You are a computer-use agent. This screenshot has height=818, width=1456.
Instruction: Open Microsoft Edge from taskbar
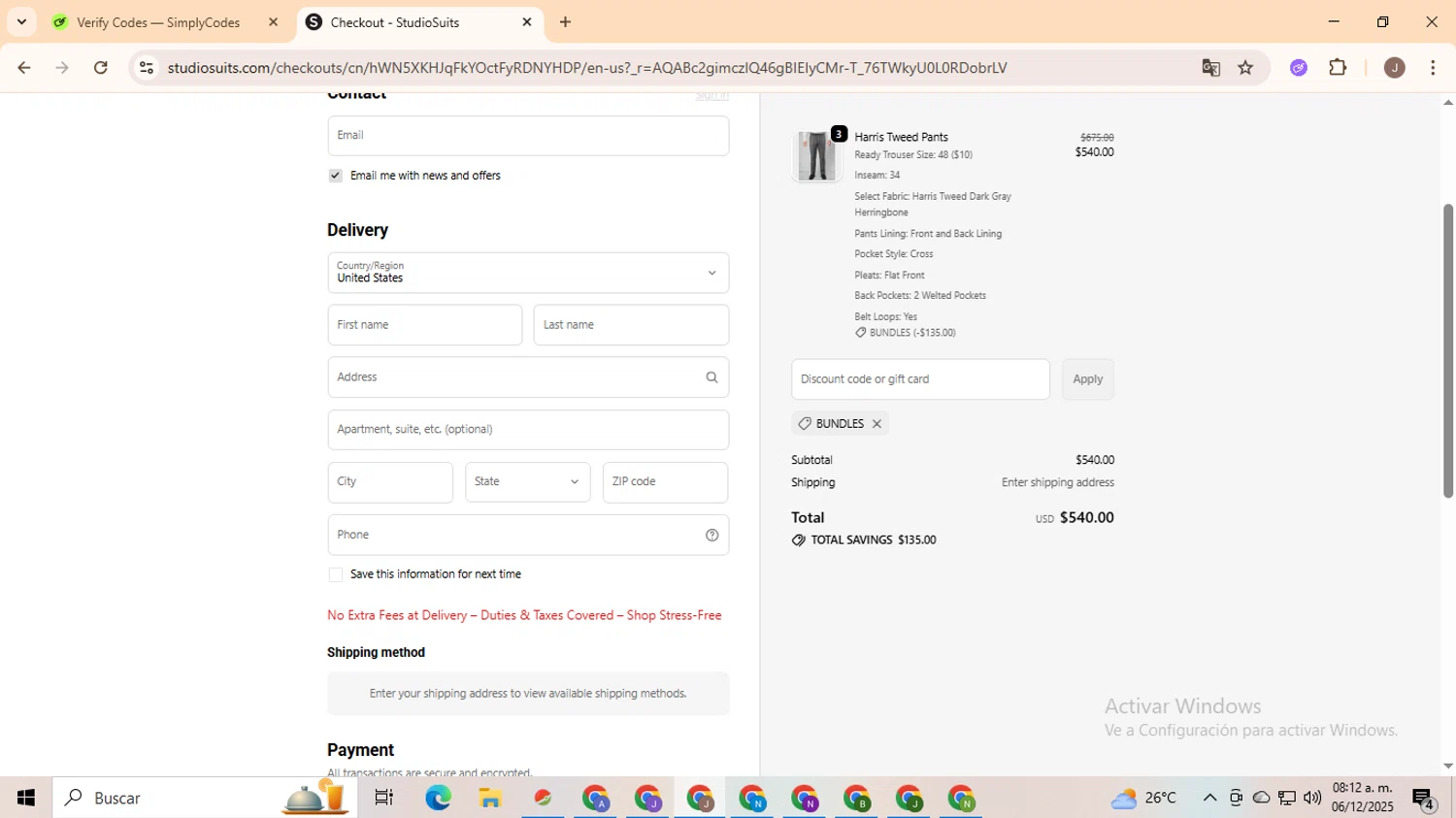pyautogui.click(x=438, y=798)
